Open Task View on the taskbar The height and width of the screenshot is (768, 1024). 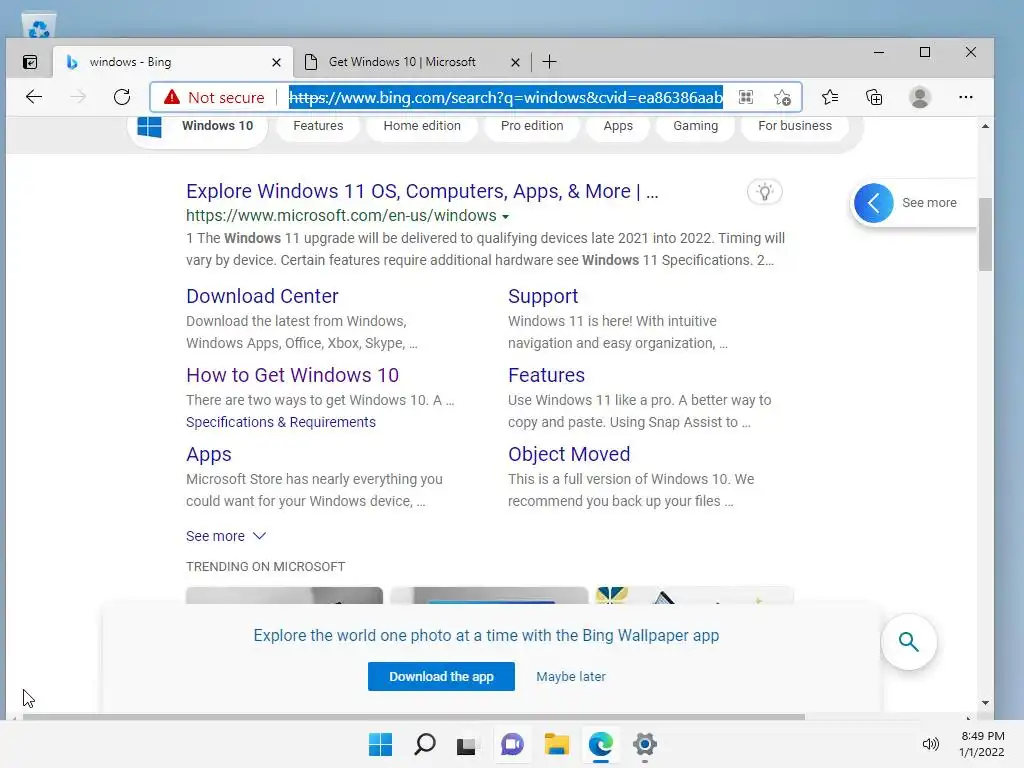tap(468, 744)
